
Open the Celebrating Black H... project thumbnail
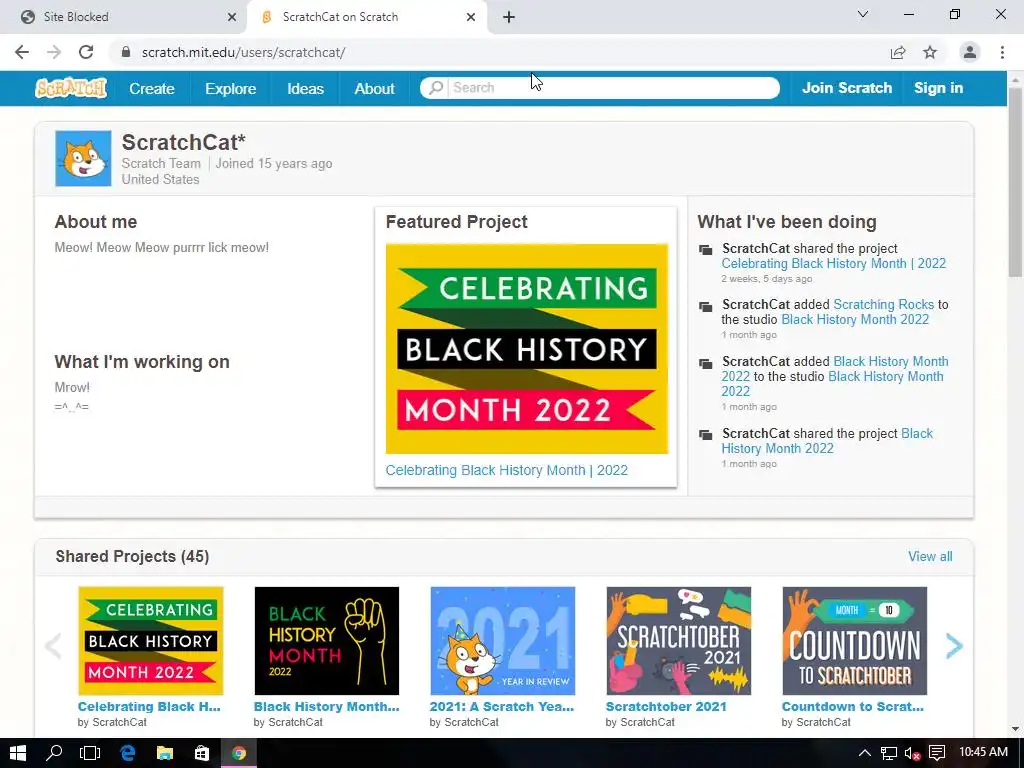point(151,641)
